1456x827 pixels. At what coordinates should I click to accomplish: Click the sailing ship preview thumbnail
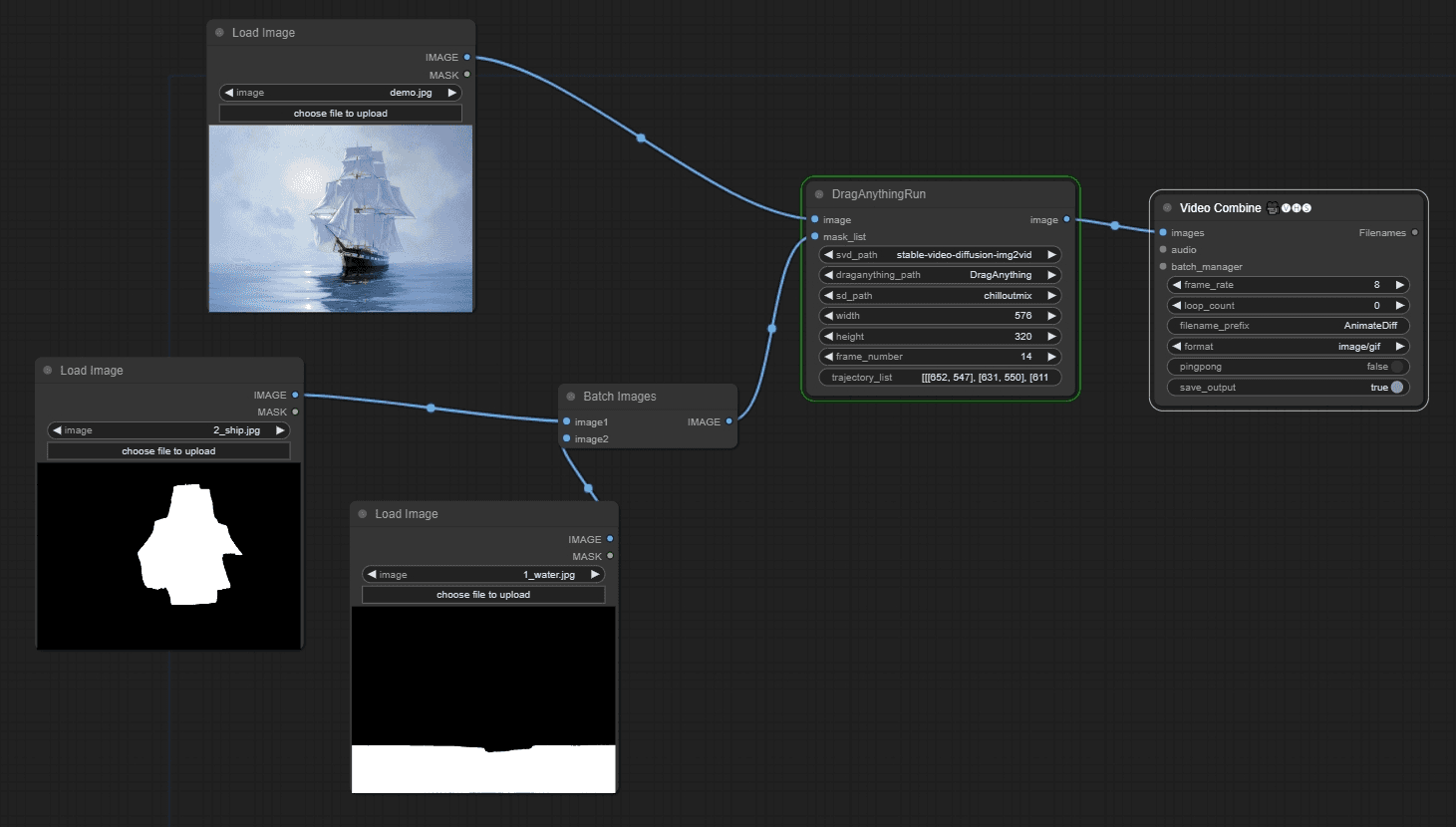[x=340, y=218]
